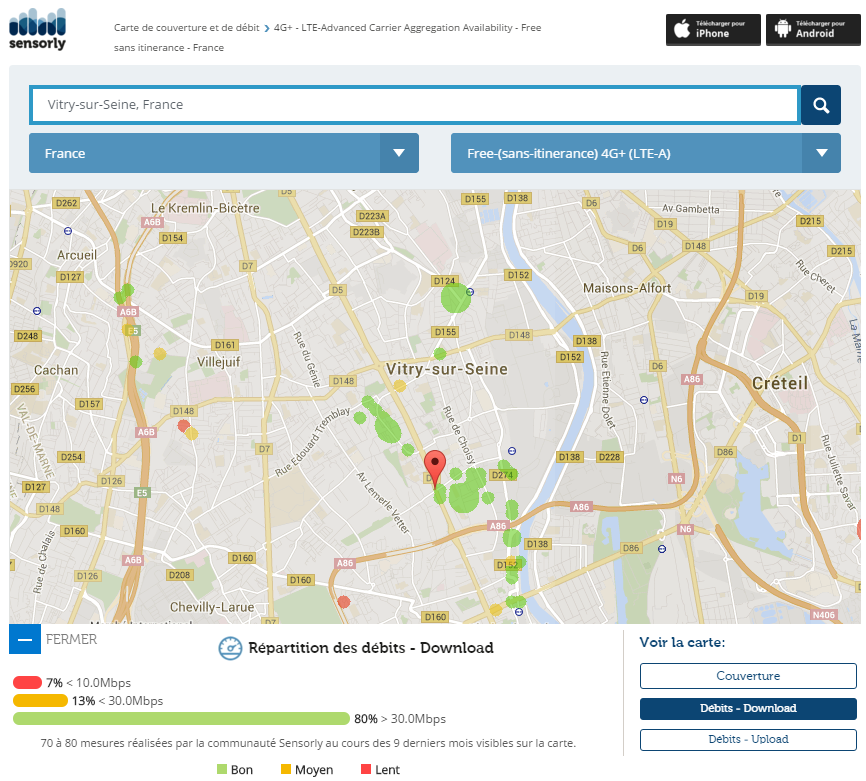Click the metro station icon near D274

point(511,451)
